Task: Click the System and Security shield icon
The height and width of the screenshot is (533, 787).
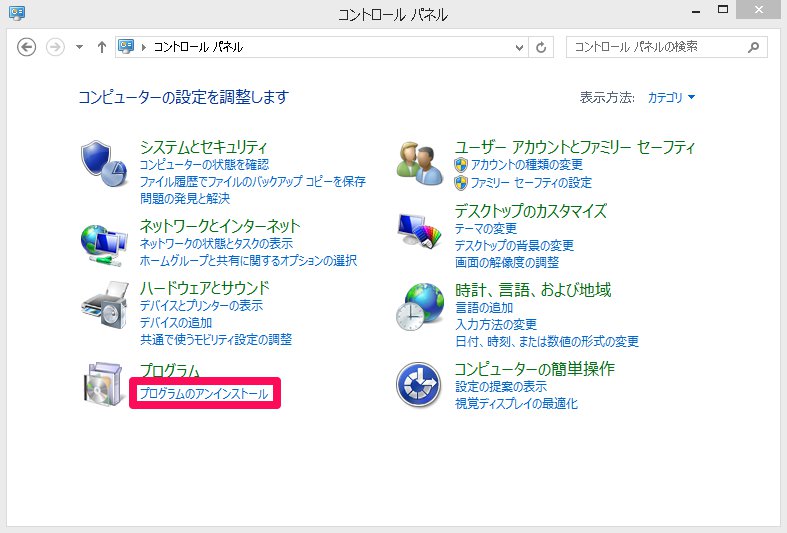Action: click(104, 164)
